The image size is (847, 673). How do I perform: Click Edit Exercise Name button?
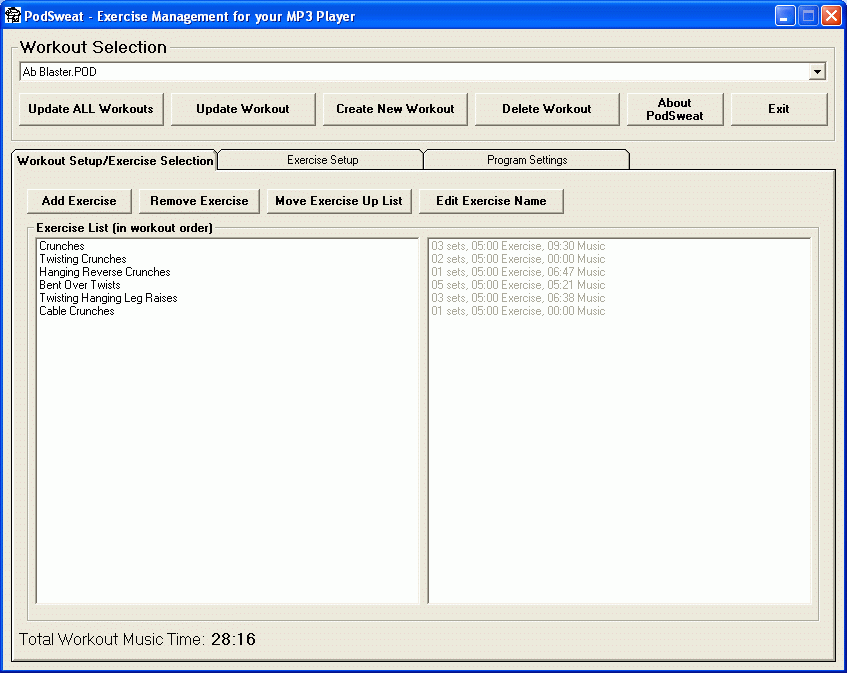click(x=491, y=201)
